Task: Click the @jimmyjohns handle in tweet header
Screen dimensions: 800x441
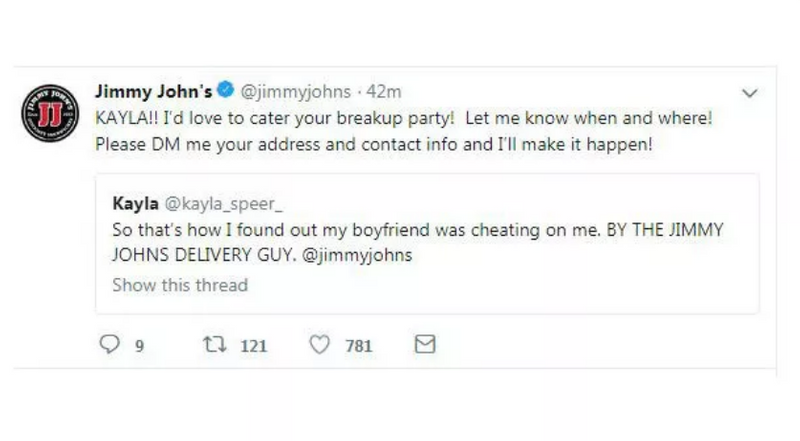Action: (296, 91)
